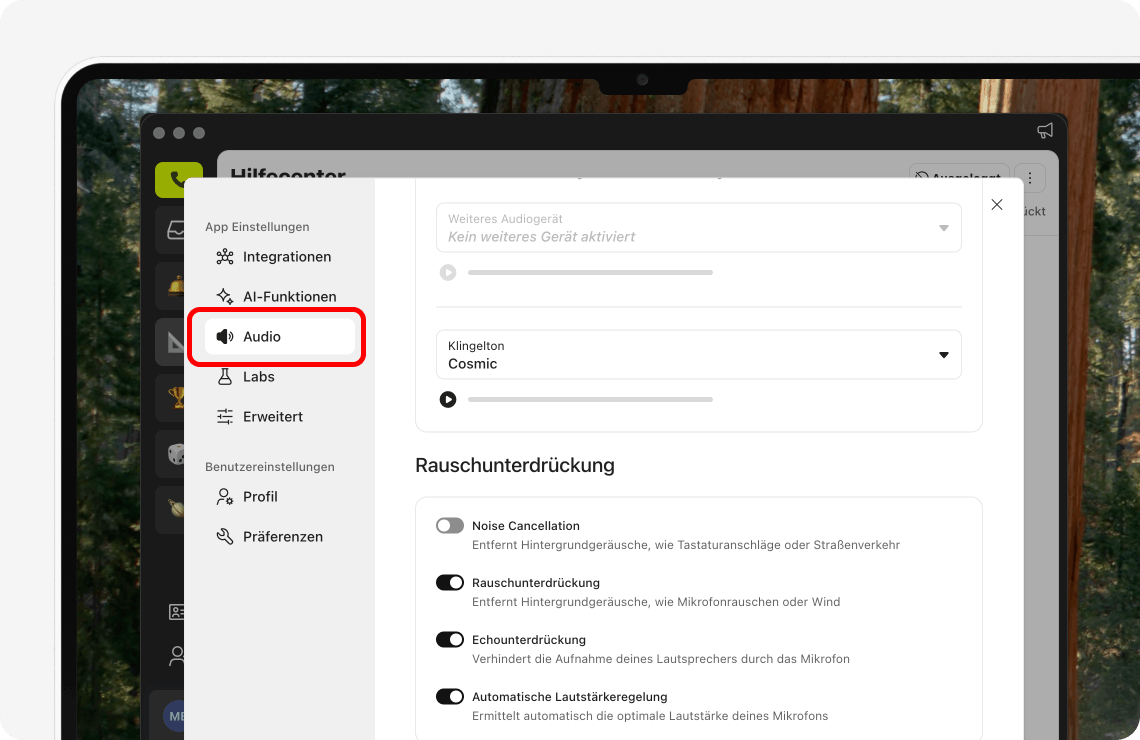Select the Erweitert settings entry
The width and height of the screenshot is (1140, 740).
pyautogui.click(x=272, y=416)
